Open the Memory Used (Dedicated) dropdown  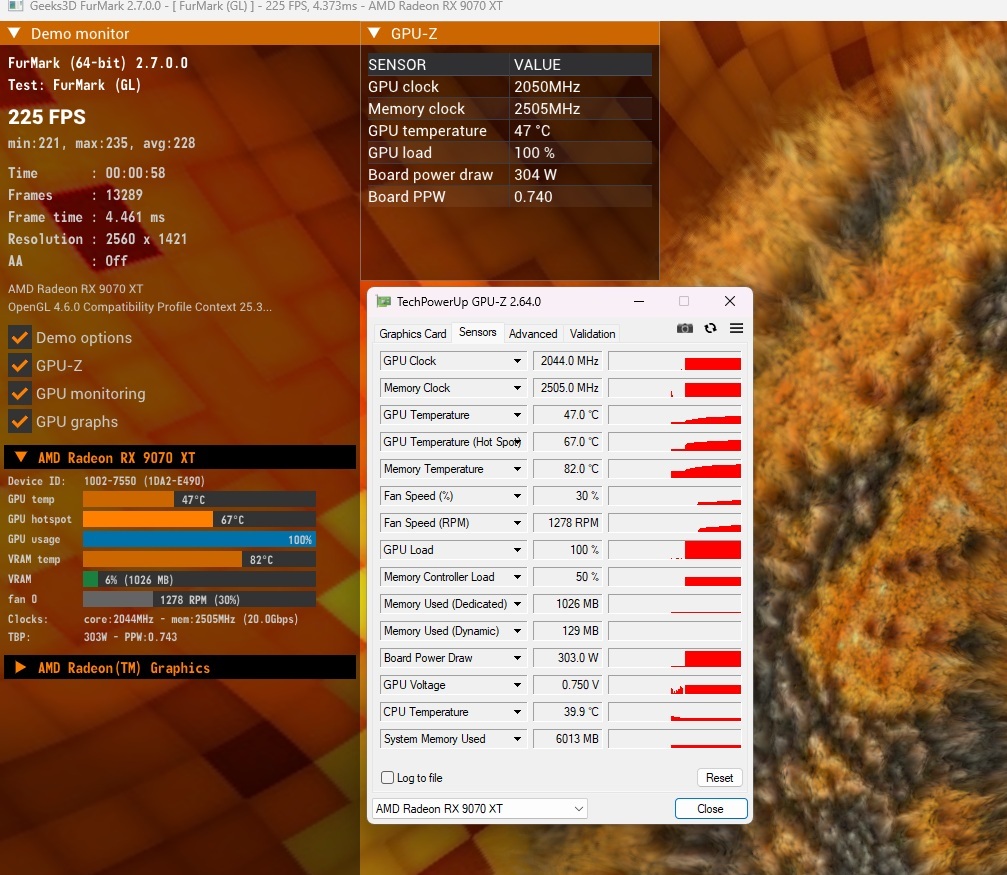pyautogui.click(x=517, y=604)
